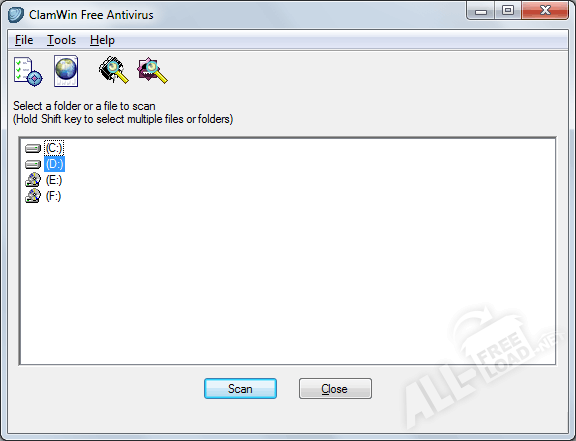The height and width of the screenshot is (441, 576).
Task: Click the globe update virus database icon
Action: pos(66,71)
